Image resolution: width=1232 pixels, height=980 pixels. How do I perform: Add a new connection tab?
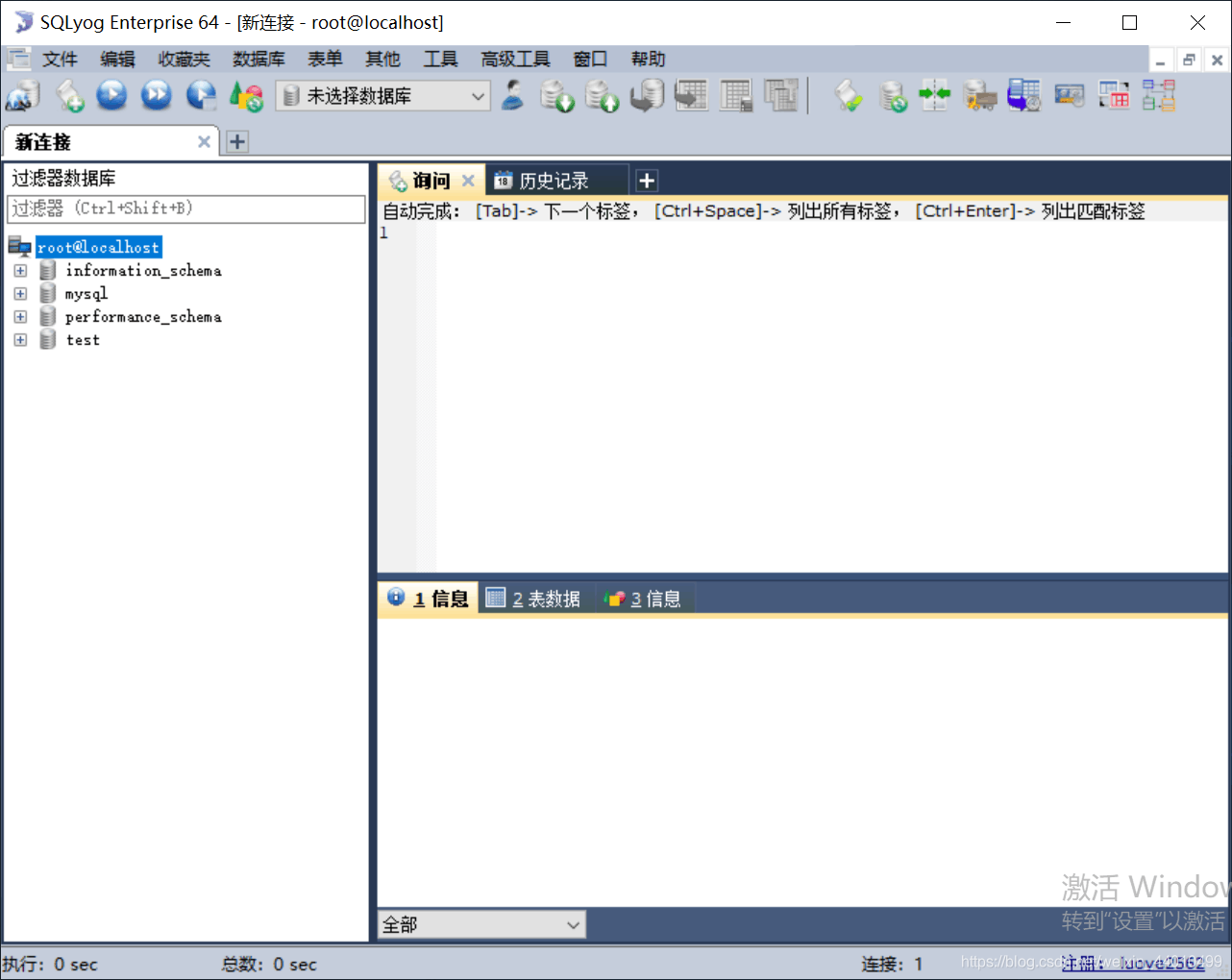click(x=237, y=142)
